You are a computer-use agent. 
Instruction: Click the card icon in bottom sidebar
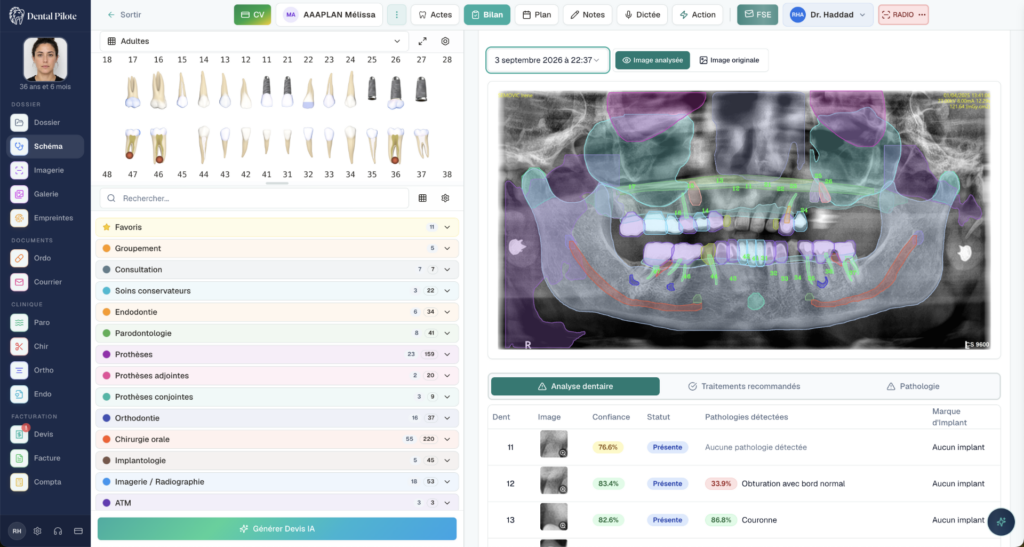pos(78,531)
